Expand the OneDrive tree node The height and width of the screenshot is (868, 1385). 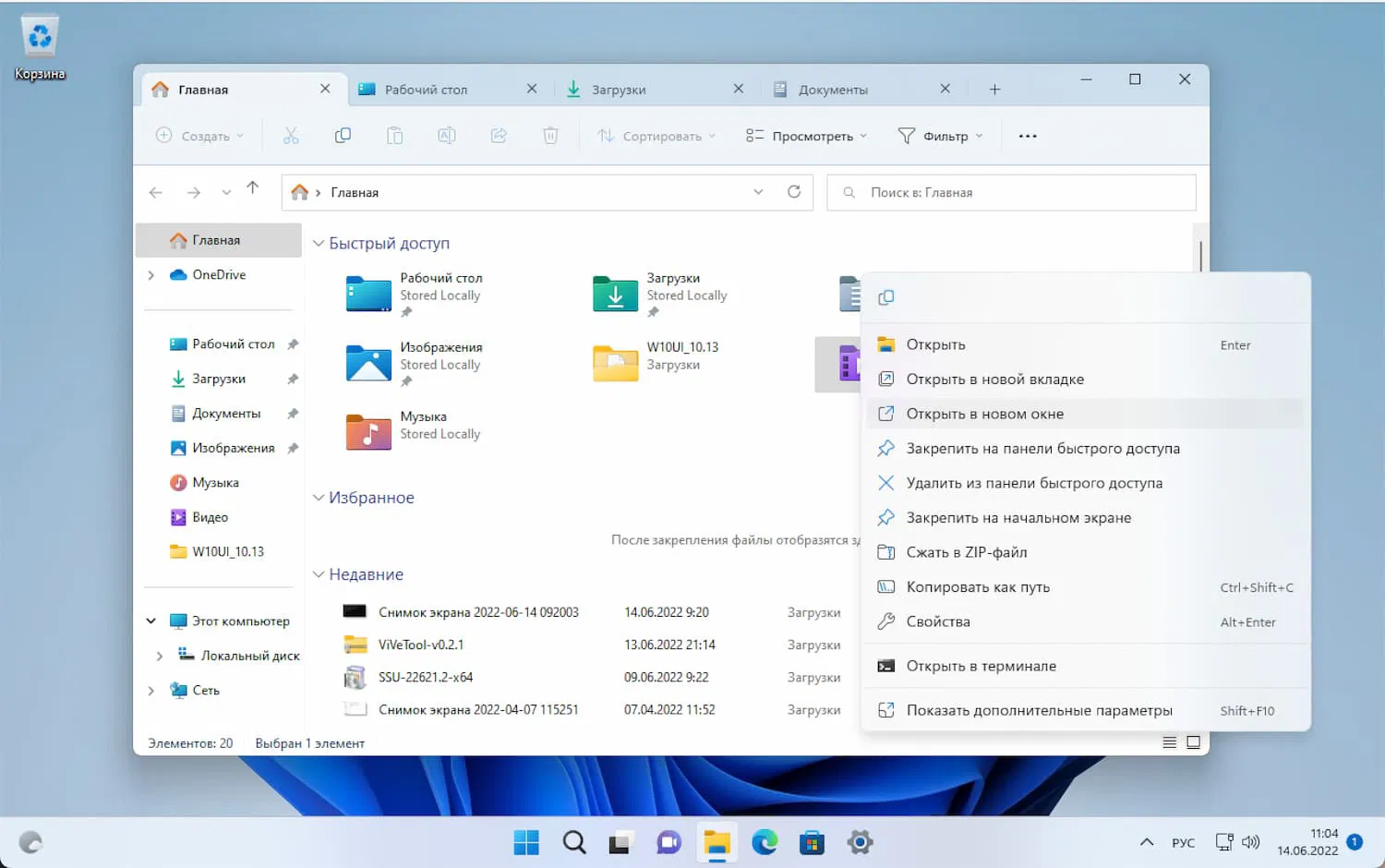click(151, 275)
